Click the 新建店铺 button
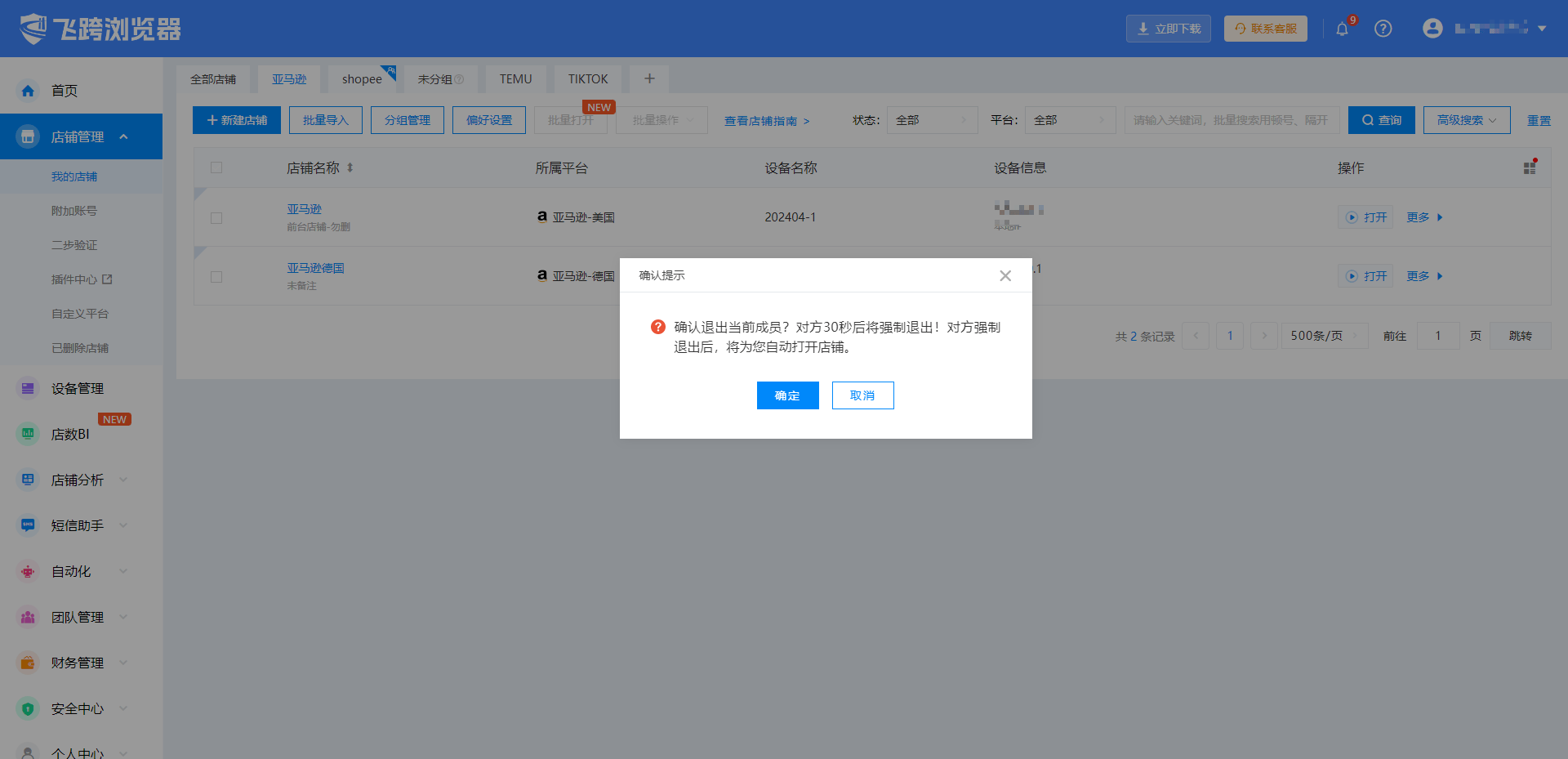Screen dimensions: 1568x759 237,120
